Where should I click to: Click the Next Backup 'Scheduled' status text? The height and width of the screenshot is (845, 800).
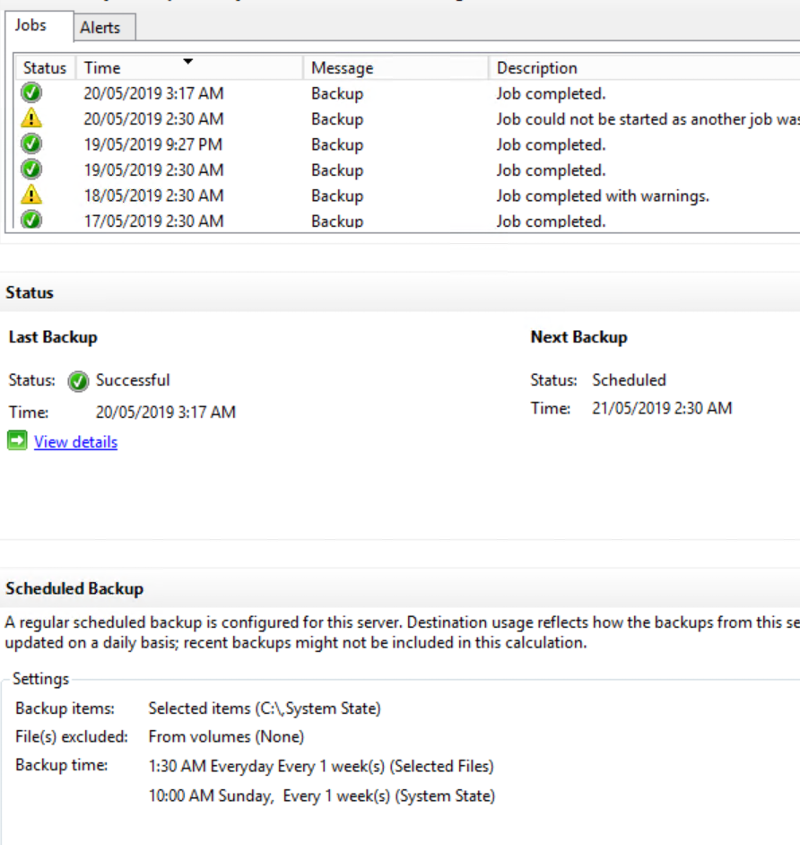pyautogui.click(x=629, y=380)
